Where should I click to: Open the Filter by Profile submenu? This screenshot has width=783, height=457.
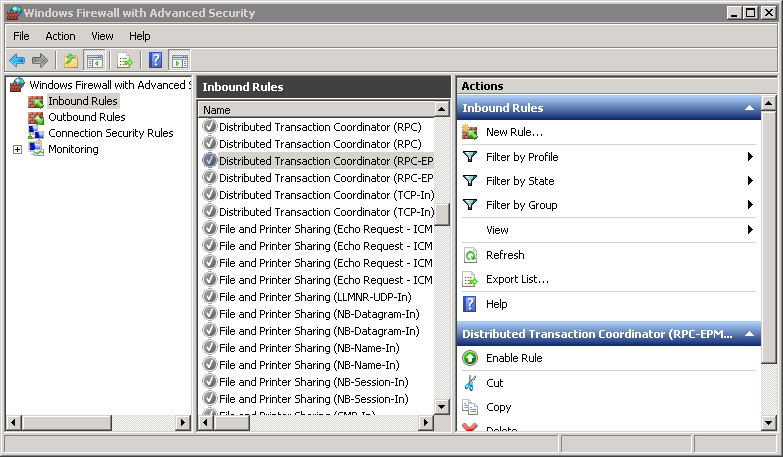[x=521, y=157]
